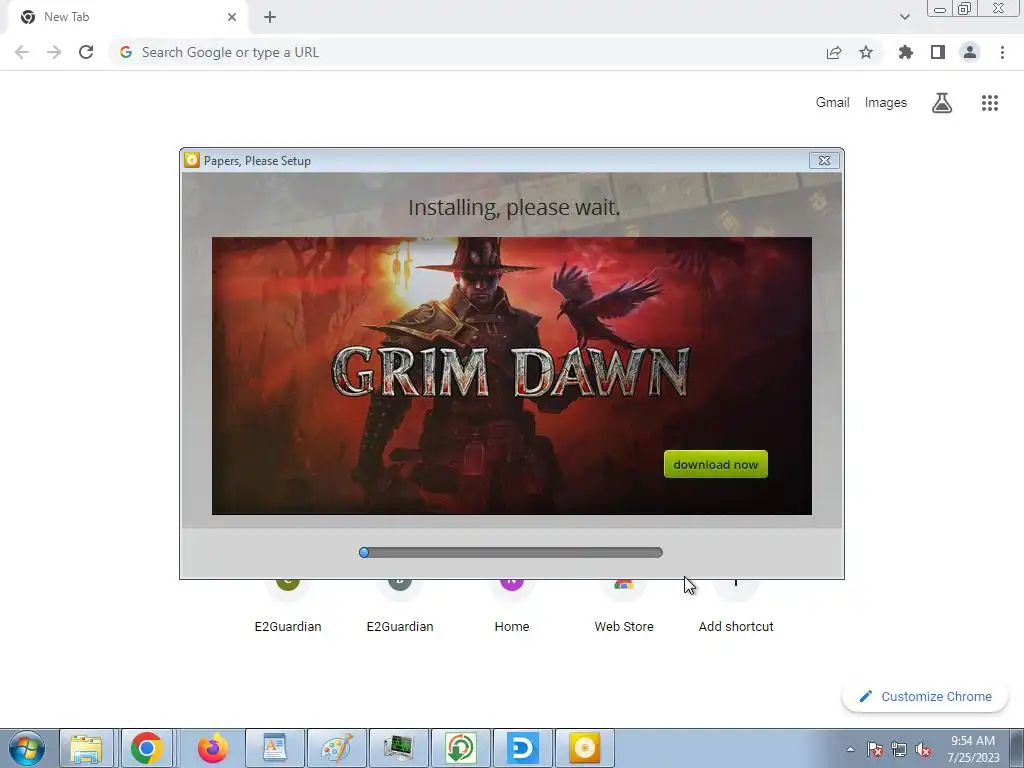1024x768 pixels.
Task: Open the Images link
Action: [886, 103]
